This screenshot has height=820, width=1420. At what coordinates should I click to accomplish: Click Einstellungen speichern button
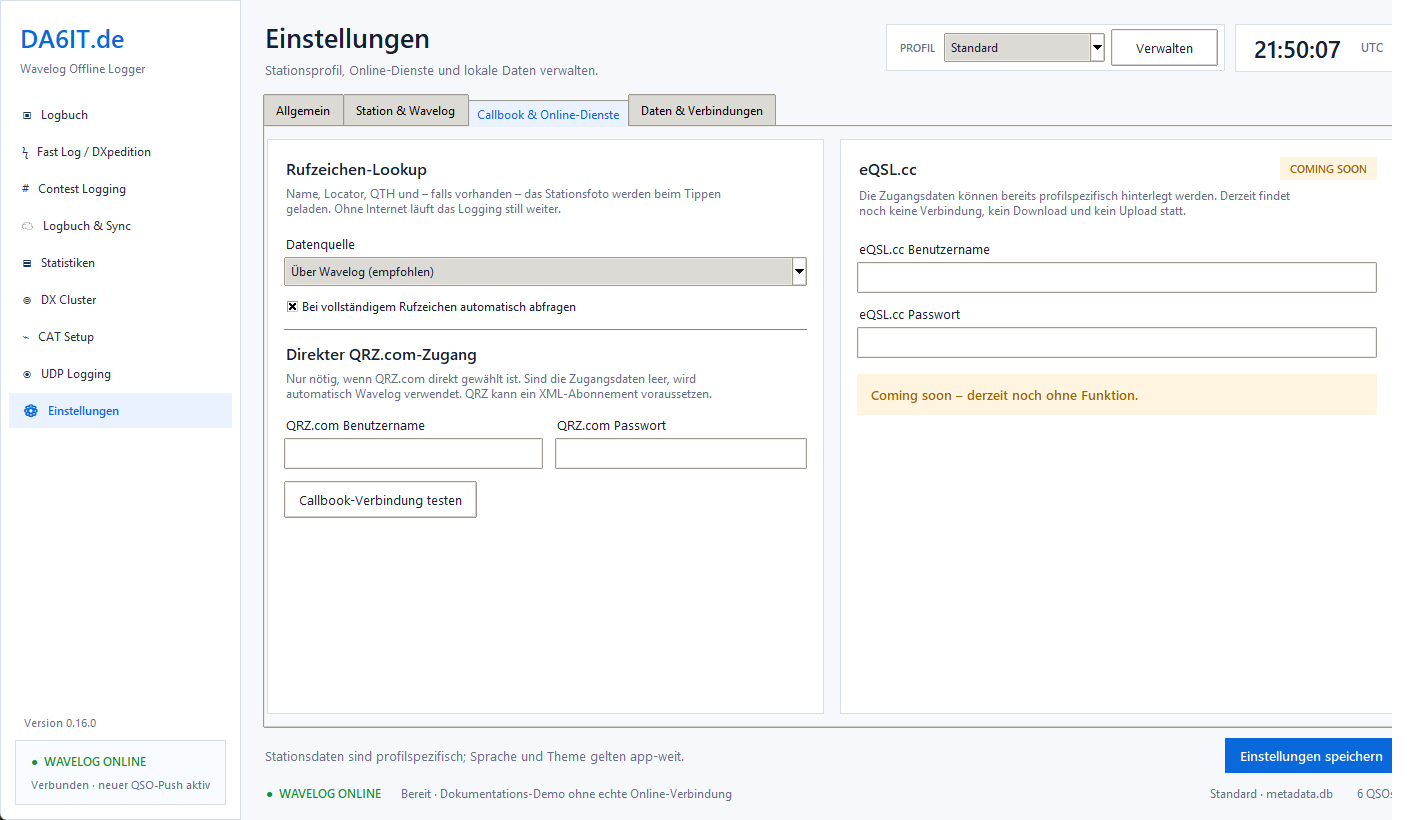pos(1310,756)
